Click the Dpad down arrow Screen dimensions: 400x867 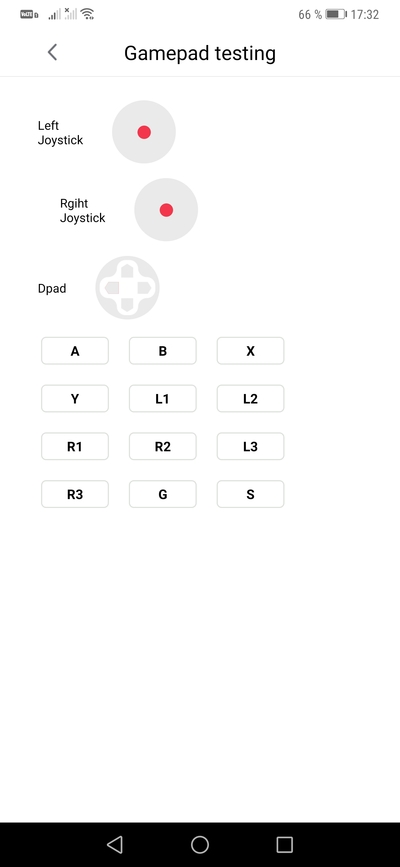(127, 304)
